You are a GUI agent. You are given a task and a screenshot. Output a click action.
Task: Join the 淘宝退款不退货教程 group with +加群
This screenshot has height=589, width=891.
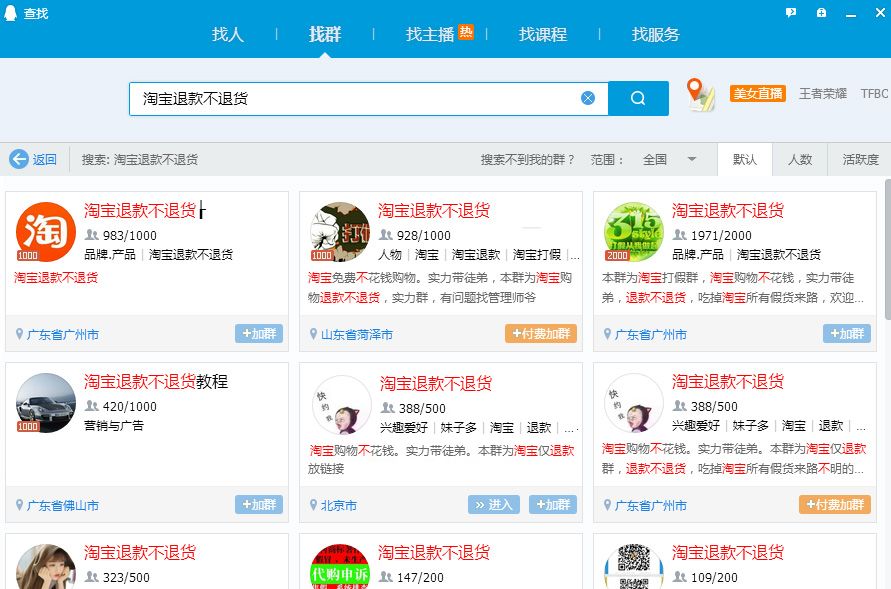tap(259, 504)
